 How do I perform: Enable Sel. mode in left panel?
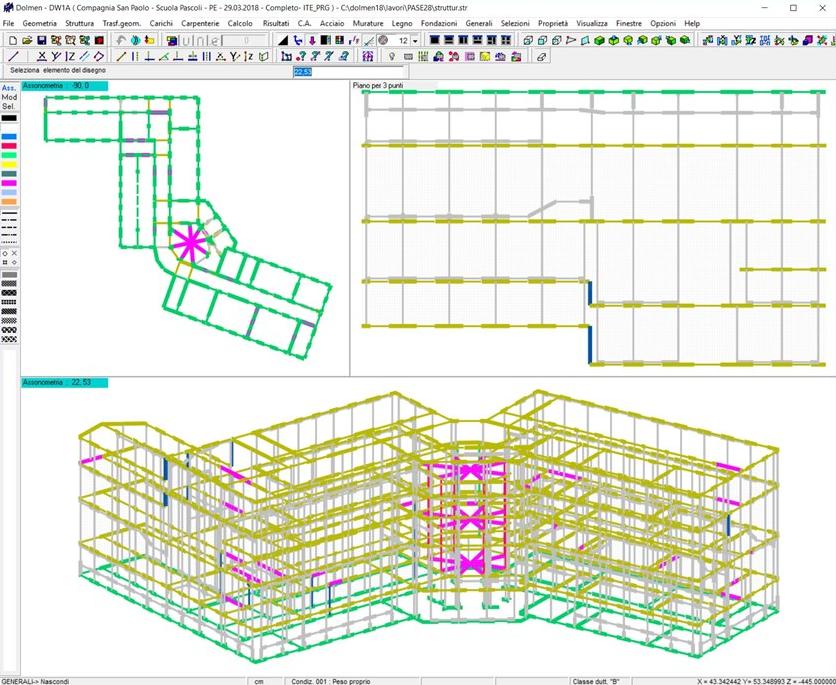[x=9, y=106]
